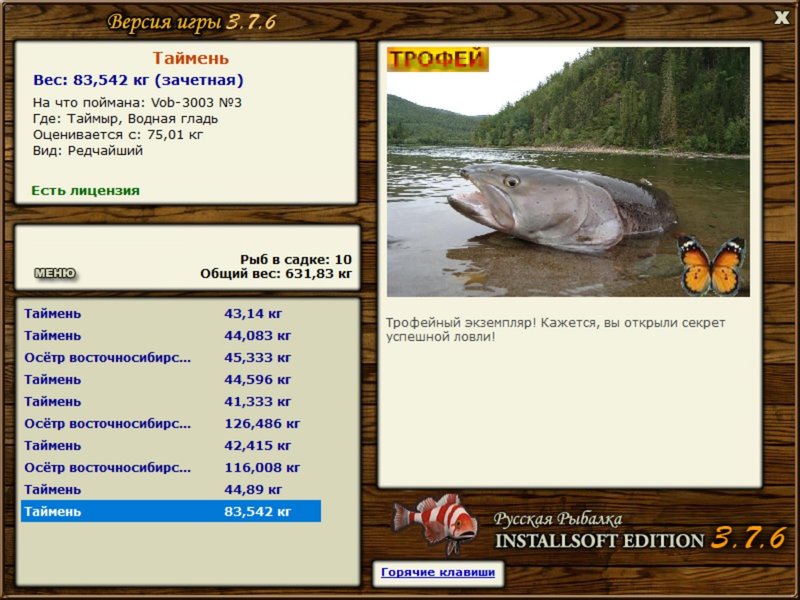Click the red striped fish logo
This screenshot has width=800, height=600.
click(435, 523)
